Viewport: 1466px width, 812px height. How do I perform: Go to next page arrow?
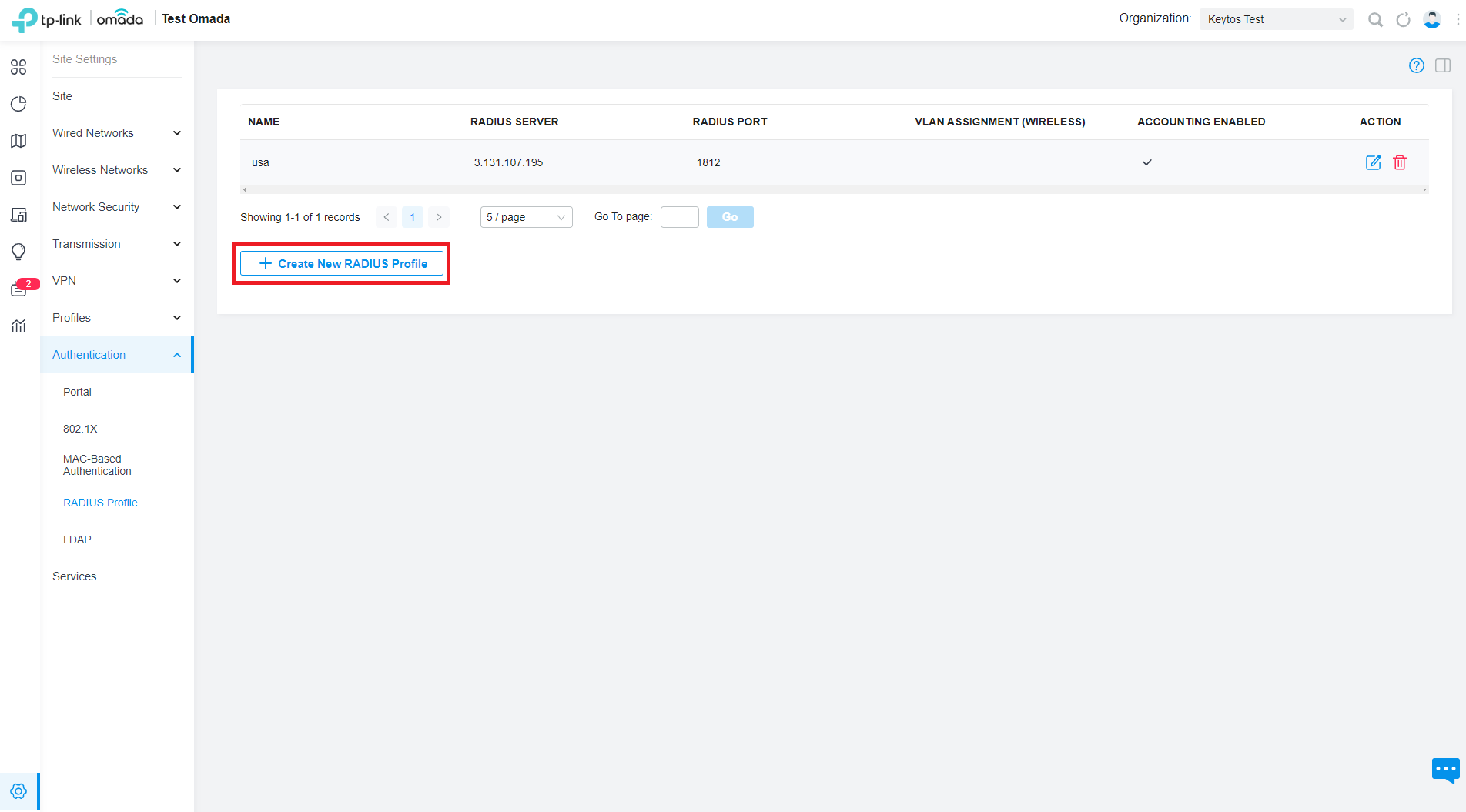click(x=439, y=217)
